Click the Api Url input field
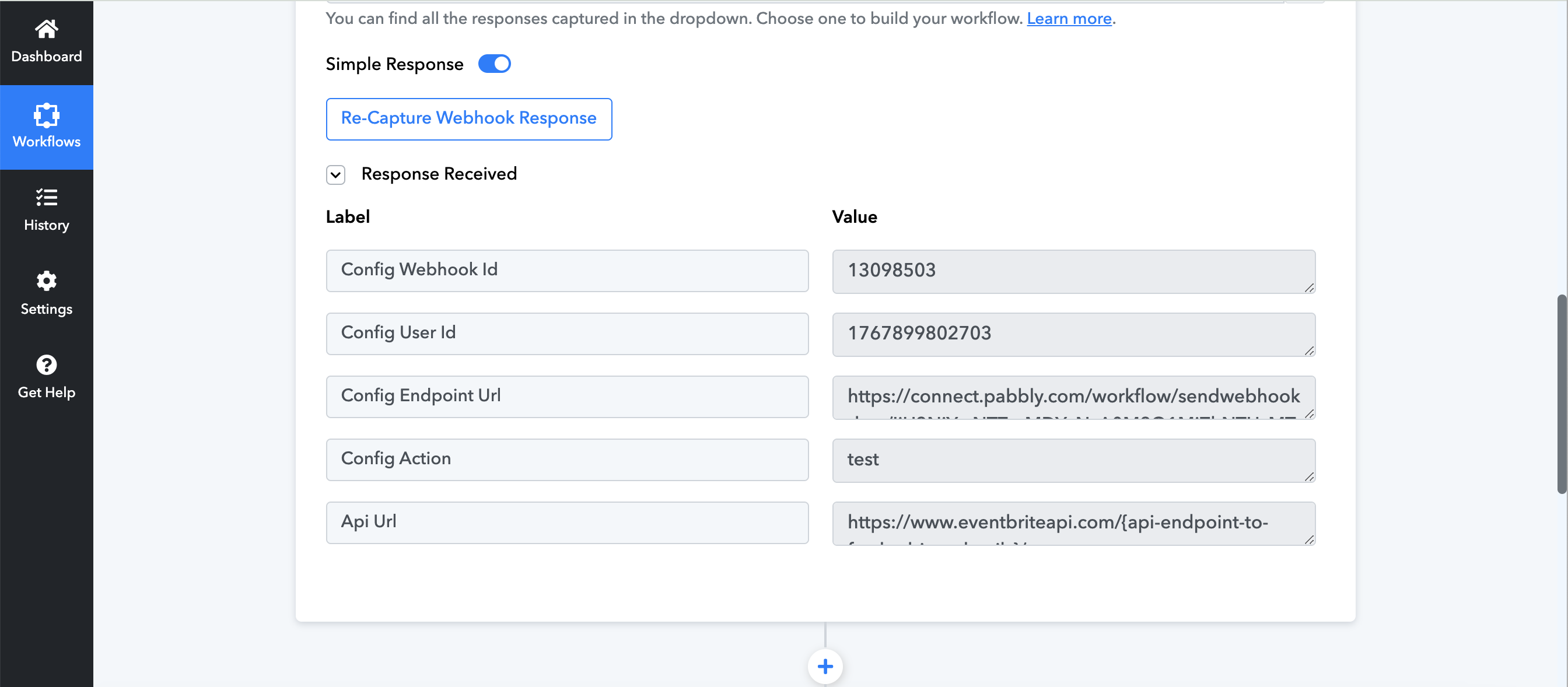The width and height of the screenshot is (1568, 687). [x=568, y=522]
